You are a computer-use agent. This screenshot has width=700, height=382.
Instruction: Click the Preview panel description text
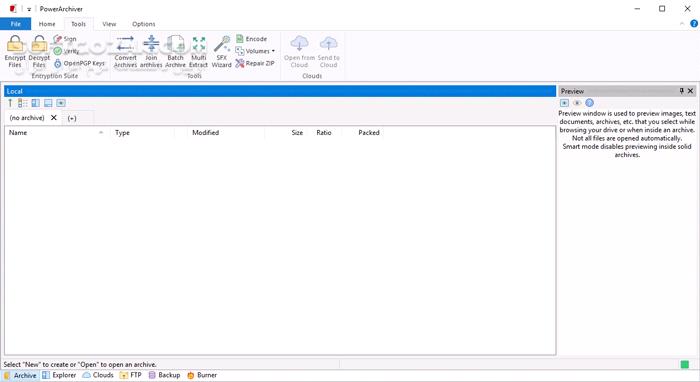(627, 134)
